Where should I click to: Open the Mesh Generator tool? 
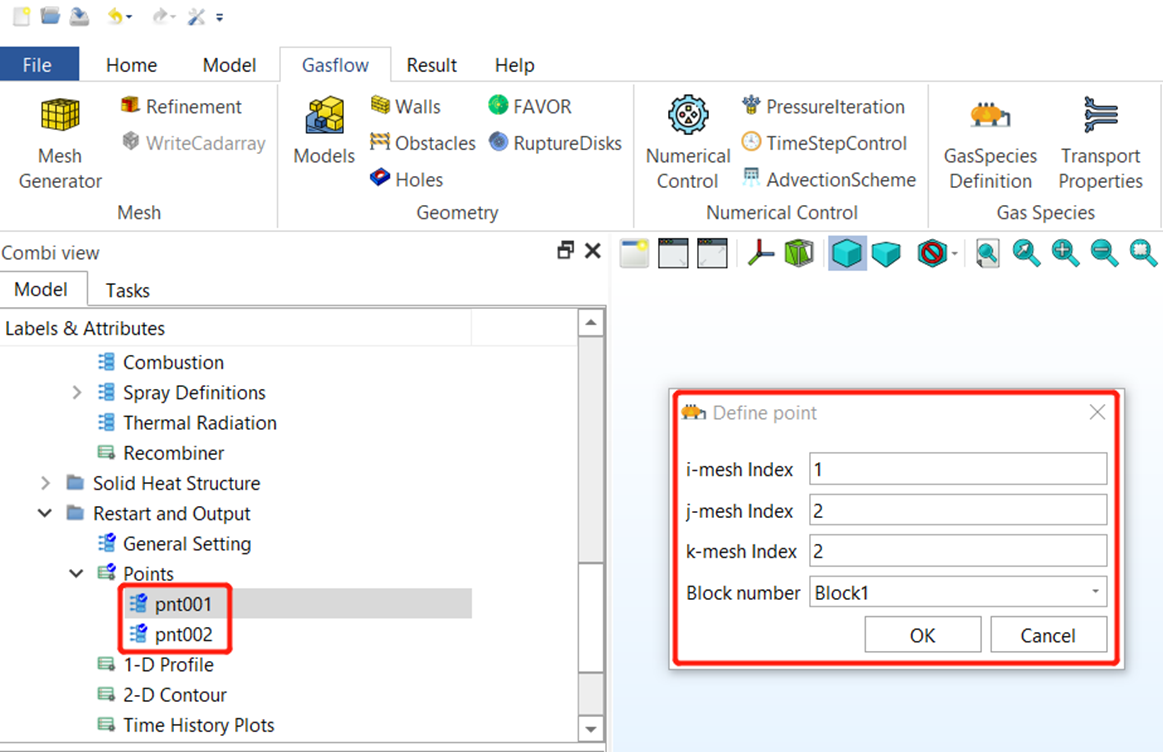tap(60, 144)
